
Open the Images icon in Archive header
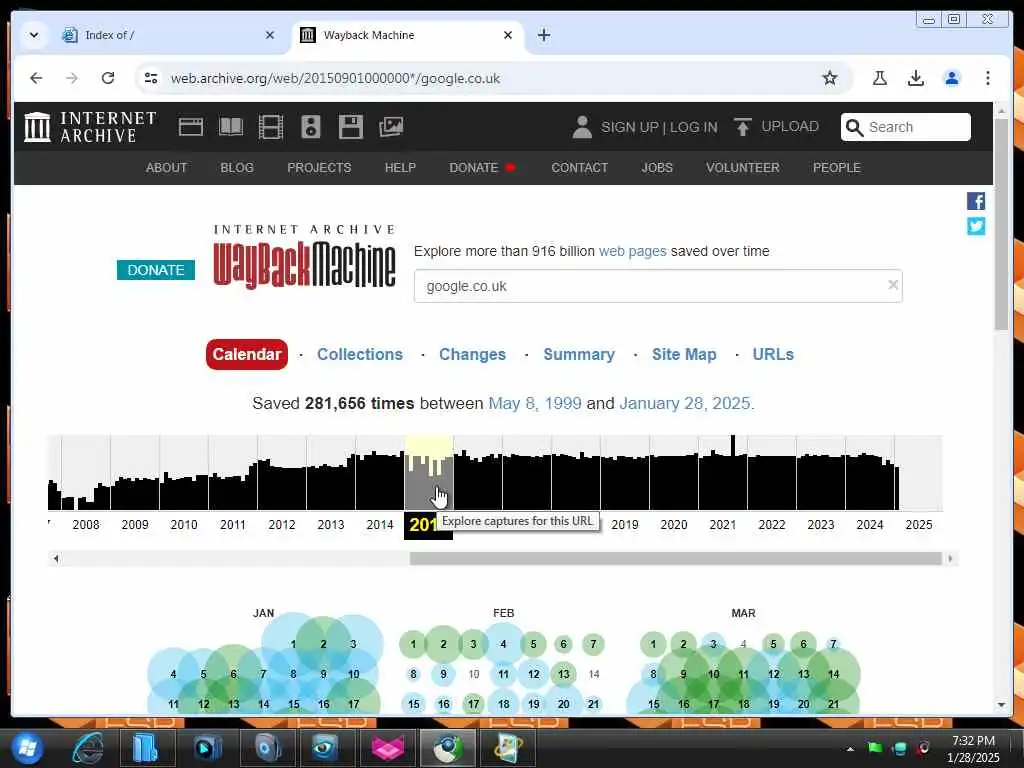point(391,127)
